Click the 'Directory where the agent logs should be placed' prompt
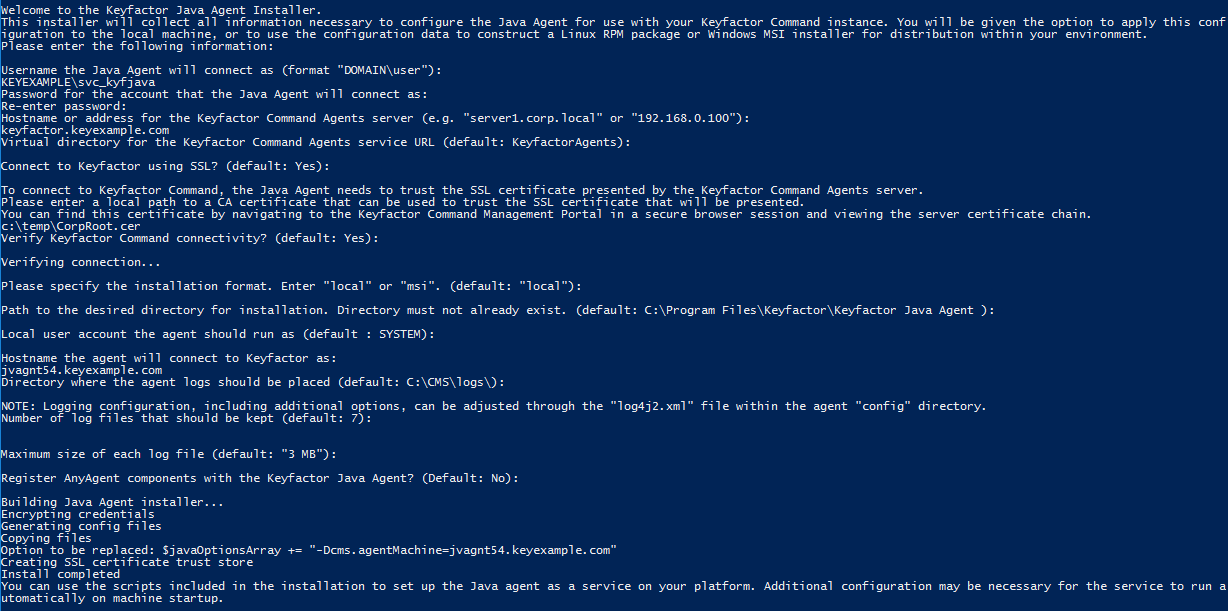 click(x=252, y=382)
